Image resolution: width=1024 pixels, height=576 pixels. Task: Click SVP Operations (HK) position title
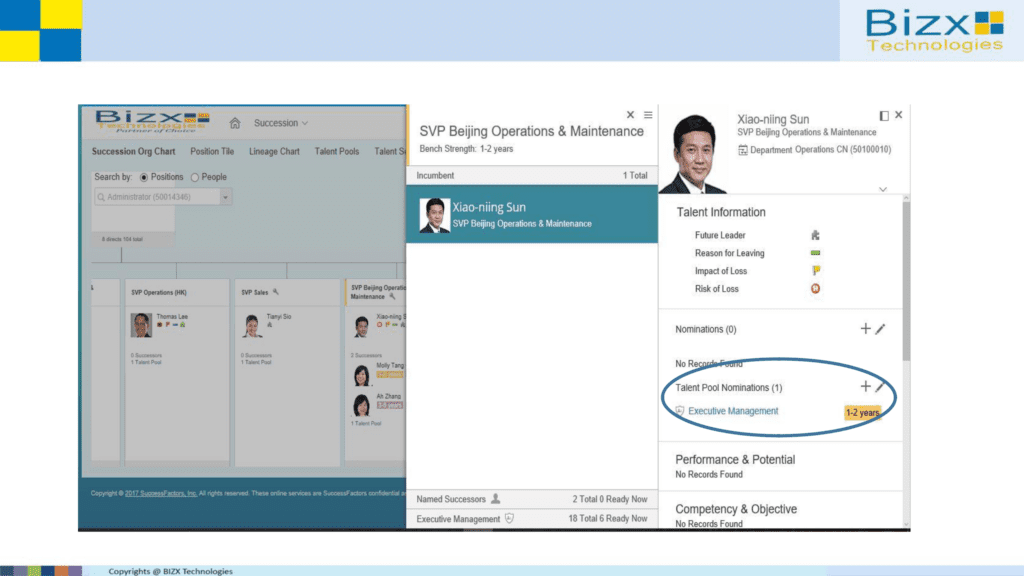click(159, 293)
